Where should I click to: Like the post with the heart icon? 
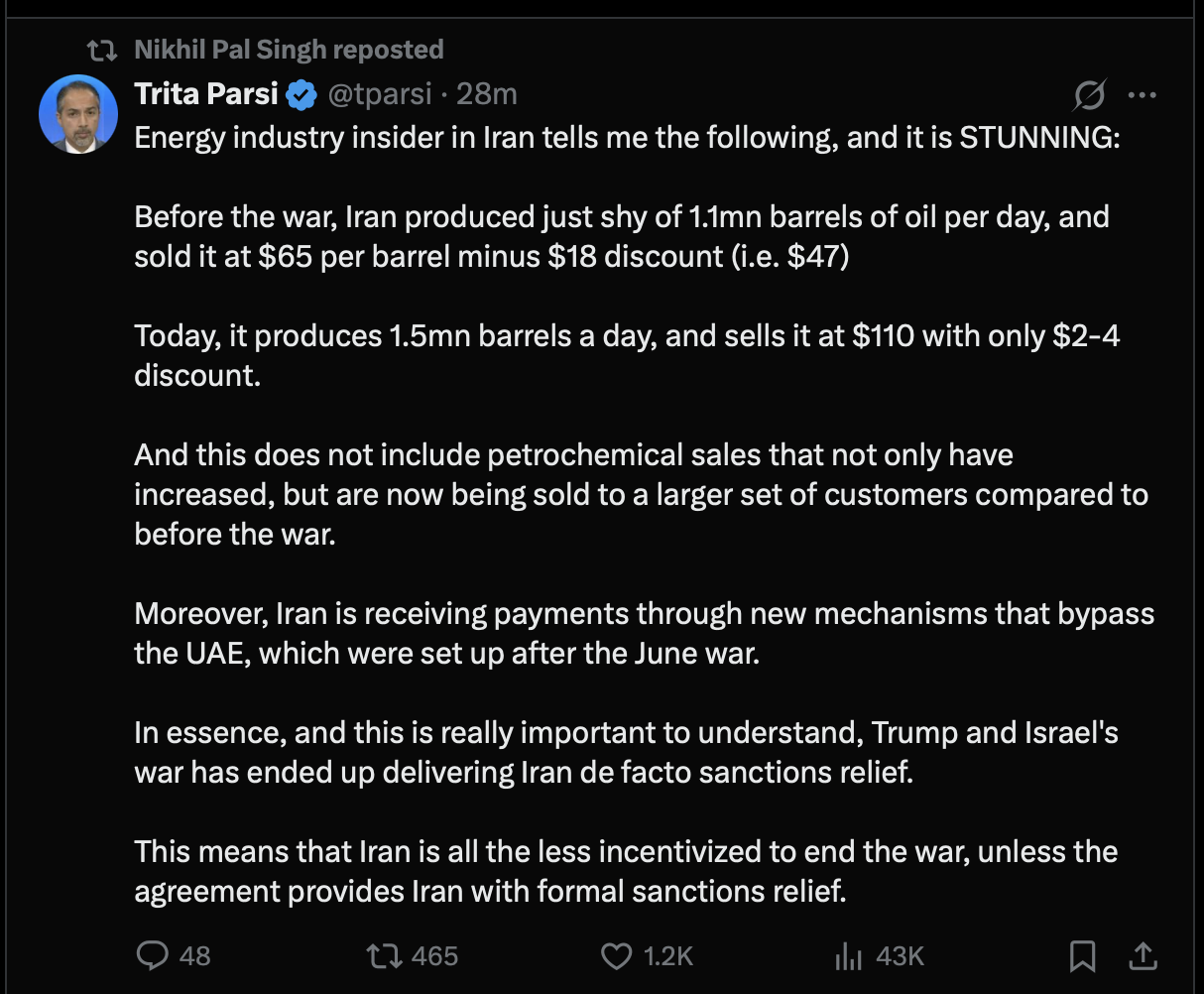pos(616,955)
